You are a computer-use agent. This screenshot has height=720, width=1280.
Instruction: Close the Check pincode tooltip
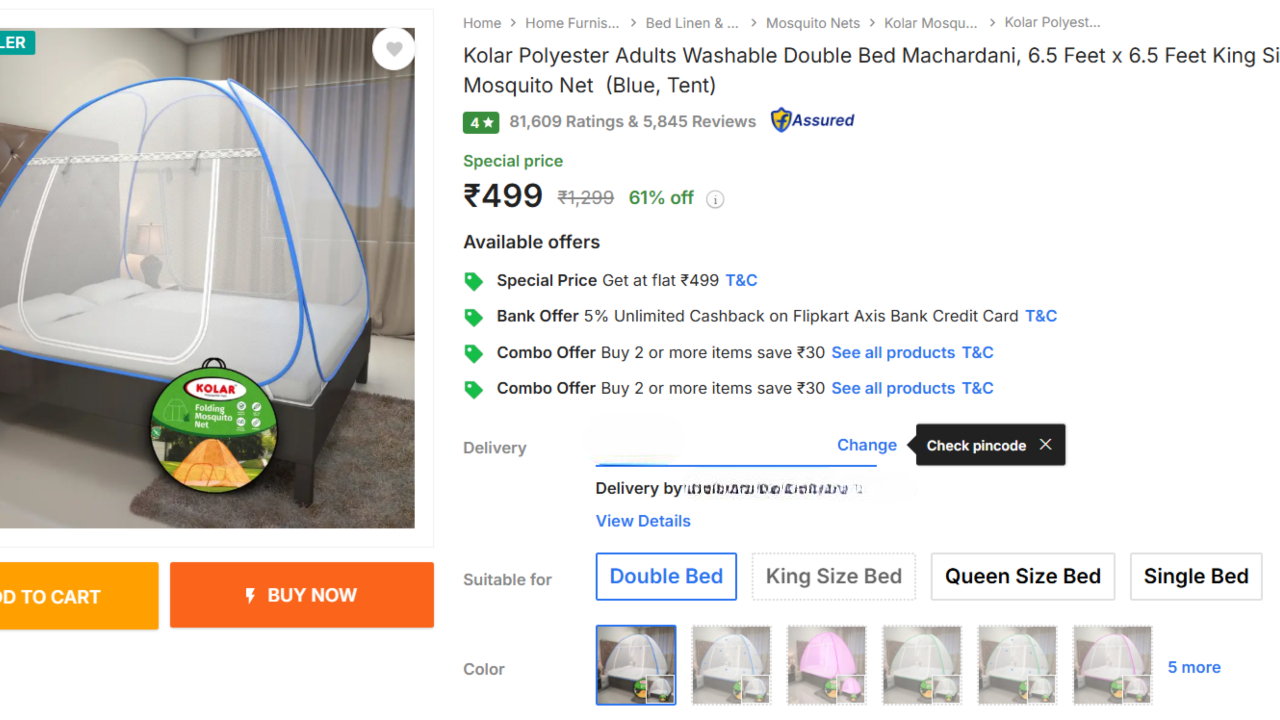pyautogui.click(x=1045, y=445)
